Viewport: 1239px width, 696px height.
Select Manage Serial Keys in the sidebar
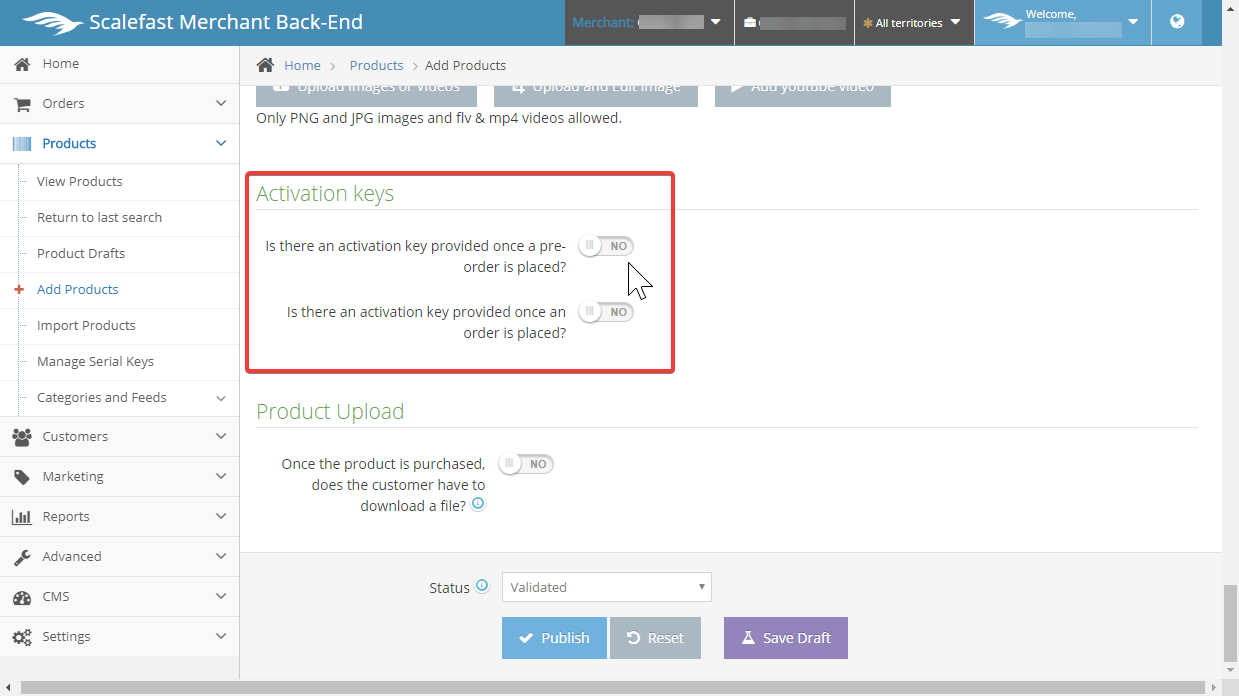[95, 361]
